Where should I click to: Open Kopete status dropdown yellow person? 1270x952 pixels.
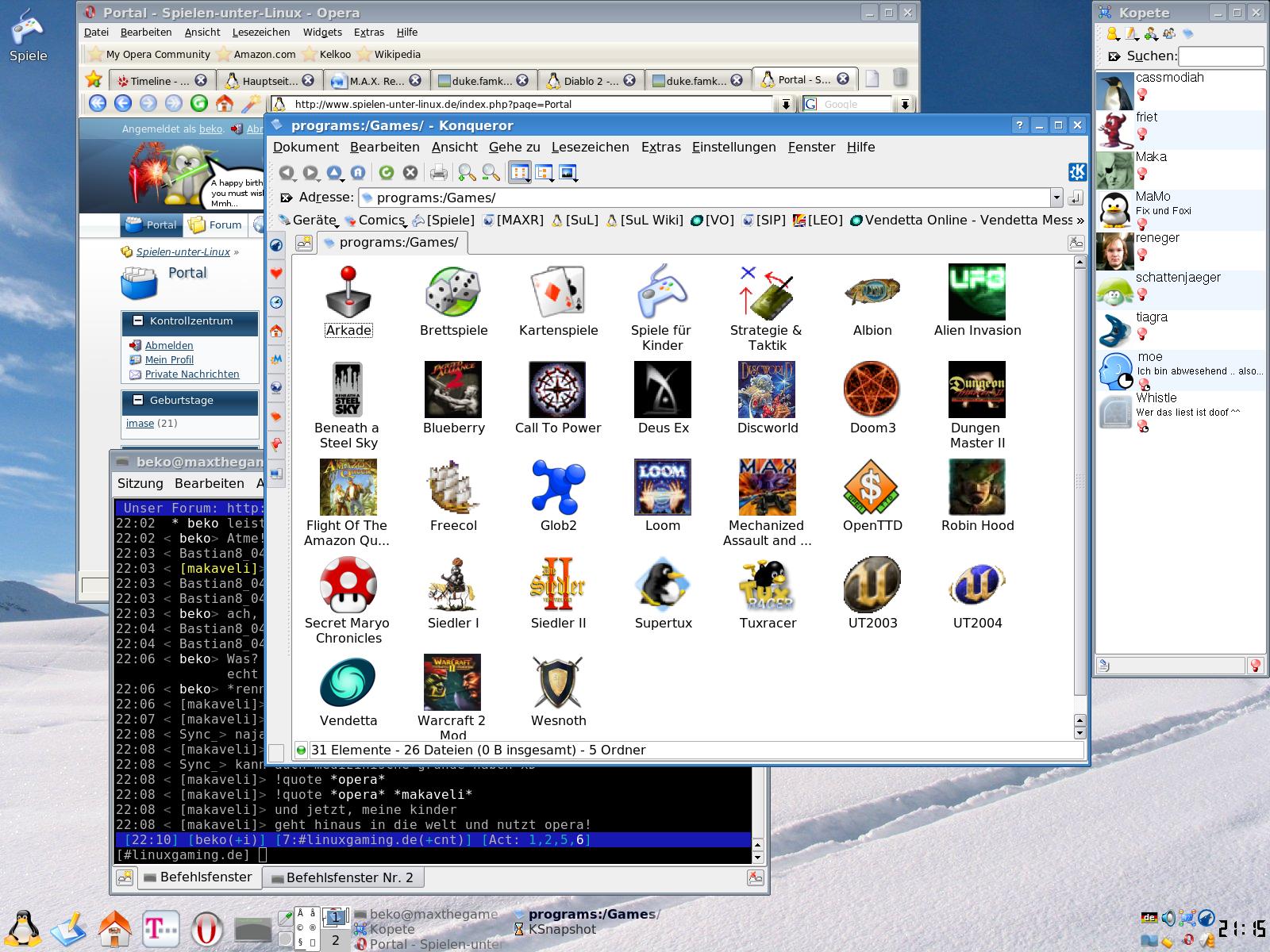[1113, 33]
